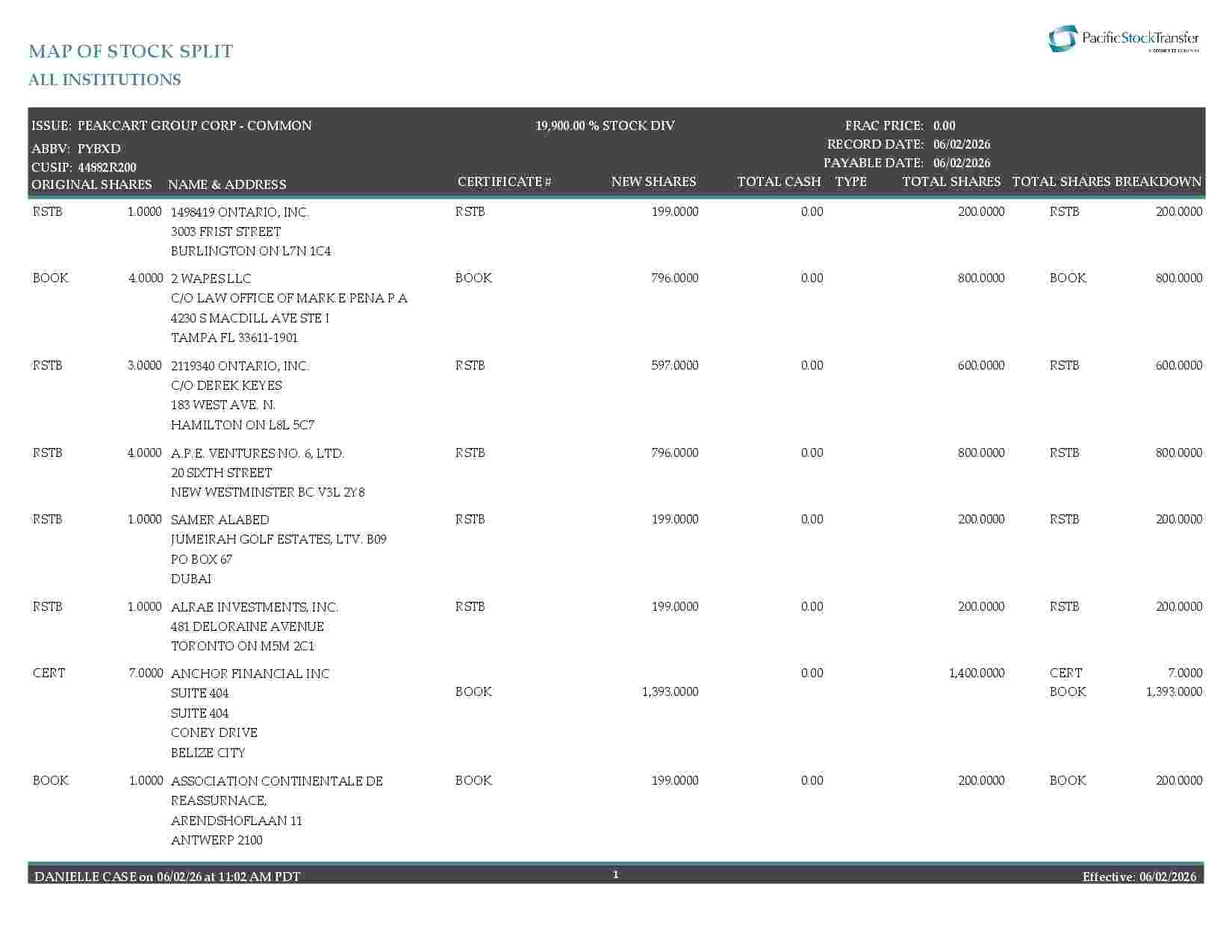Select TORONTO ON M5M 2C1
Image resolution: width=1232 pixels, height=952 pixels.
pyautogui.click(x=243, y=646)
